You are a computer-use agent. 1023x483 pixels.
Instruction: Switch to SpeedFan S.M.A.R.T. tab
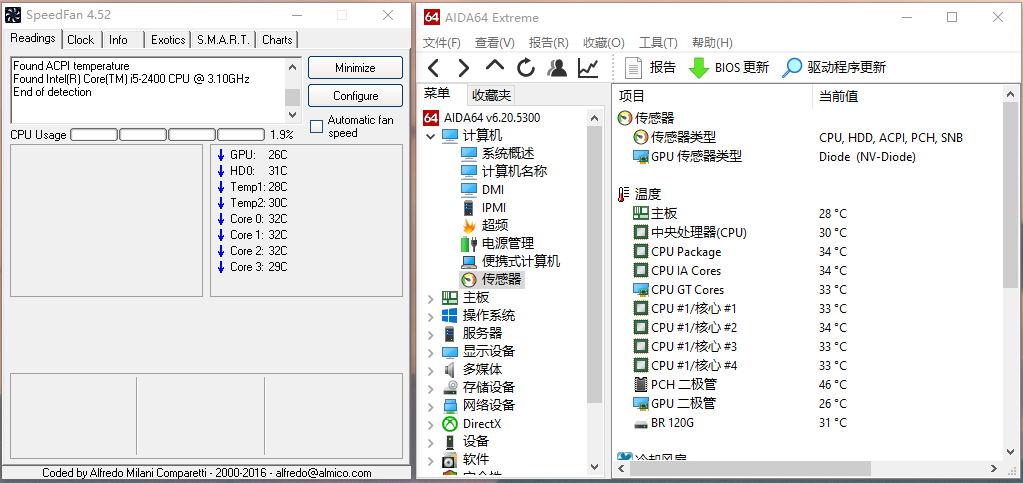223,40
